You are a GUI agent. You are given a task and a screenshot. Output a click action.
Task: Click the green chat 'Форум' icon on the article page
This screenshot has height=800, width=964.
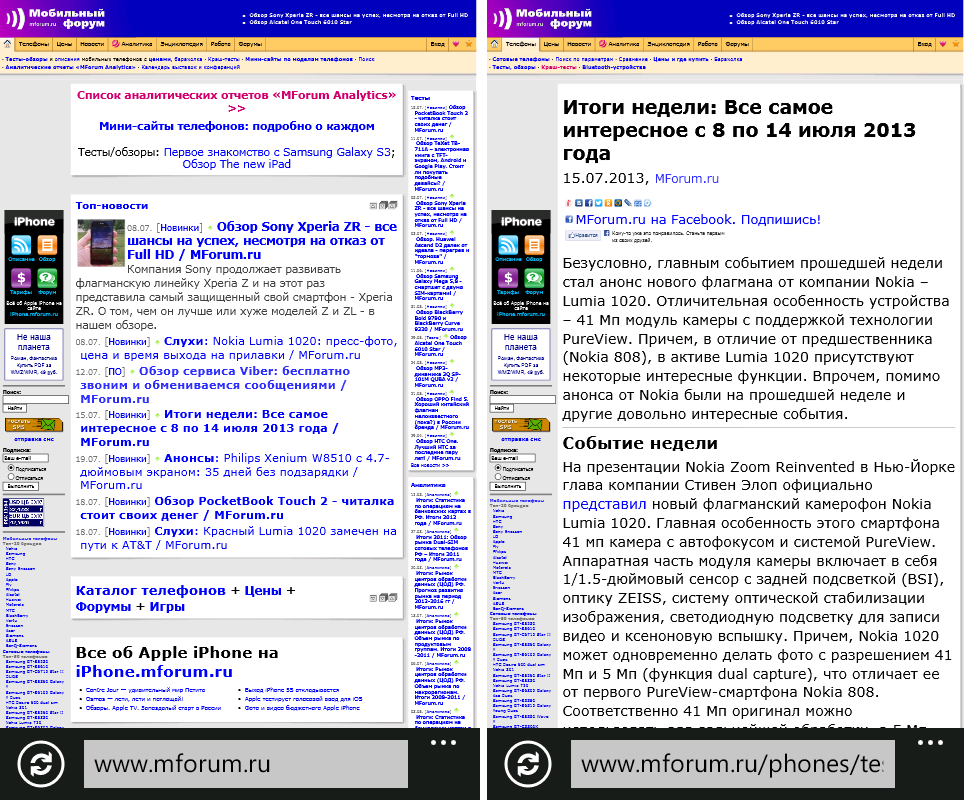click(534, 278)
